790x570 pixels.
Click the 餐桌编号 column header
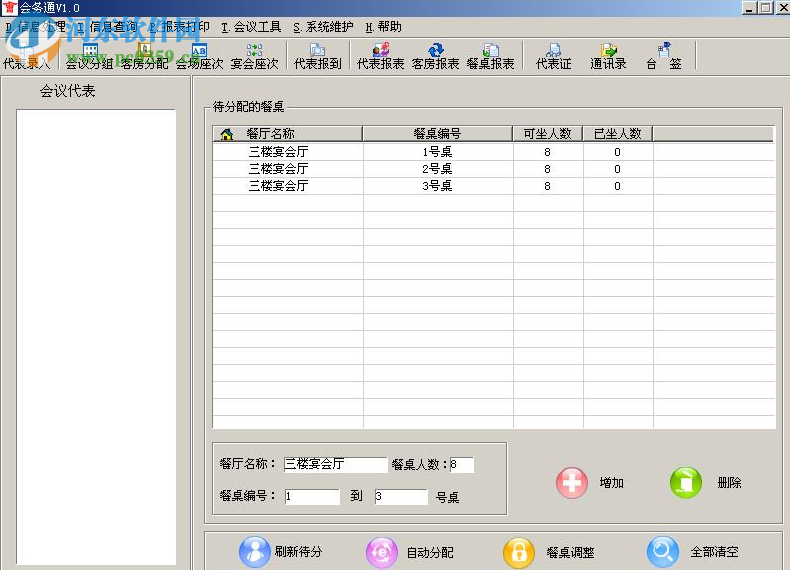[437, 134]
